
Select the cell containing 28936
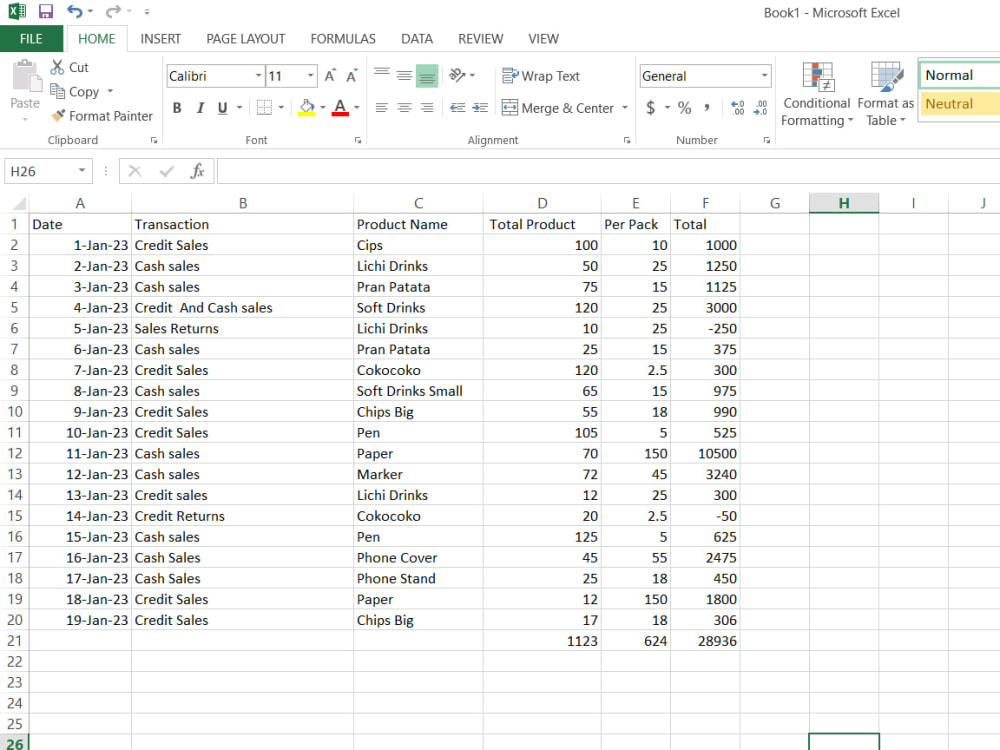click(x=705, y=641)
